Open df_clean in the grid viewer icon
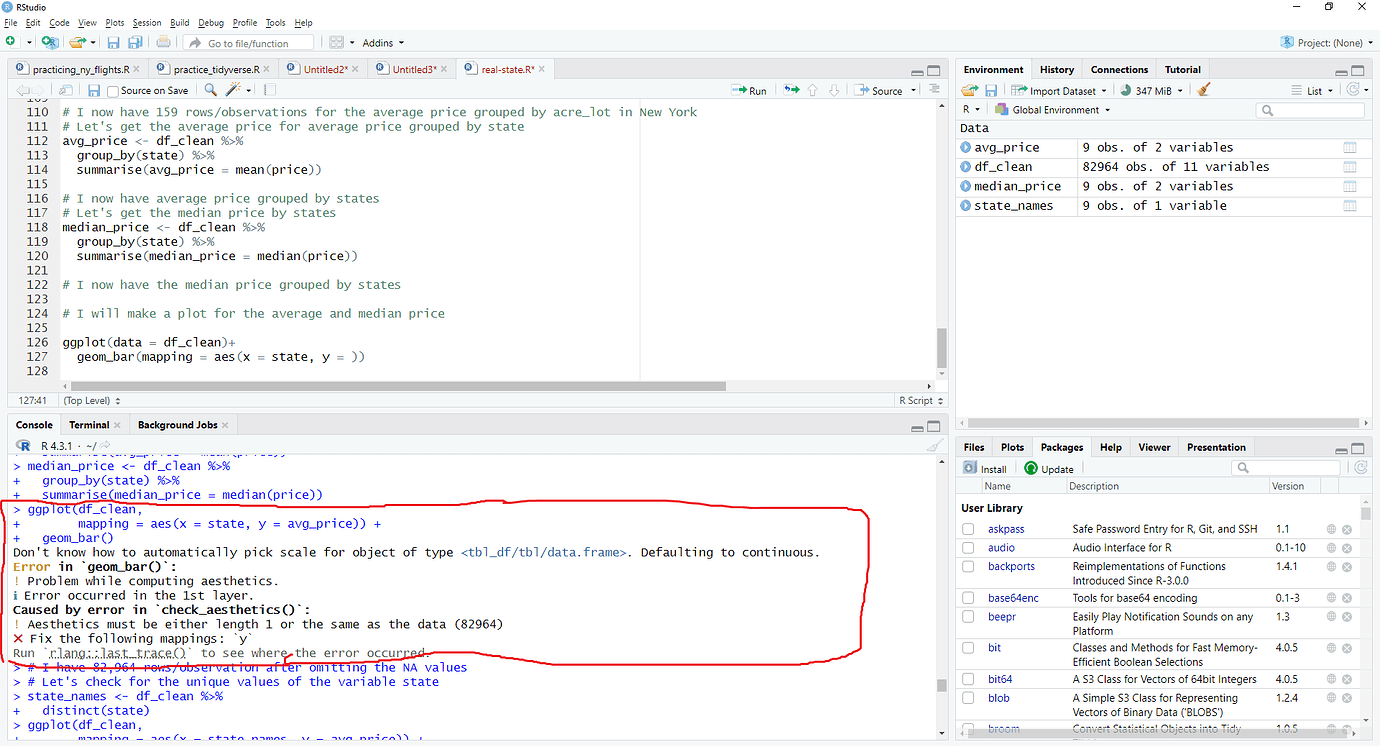The height and width of the screenshot is (746, 1380). (1350, 166)
